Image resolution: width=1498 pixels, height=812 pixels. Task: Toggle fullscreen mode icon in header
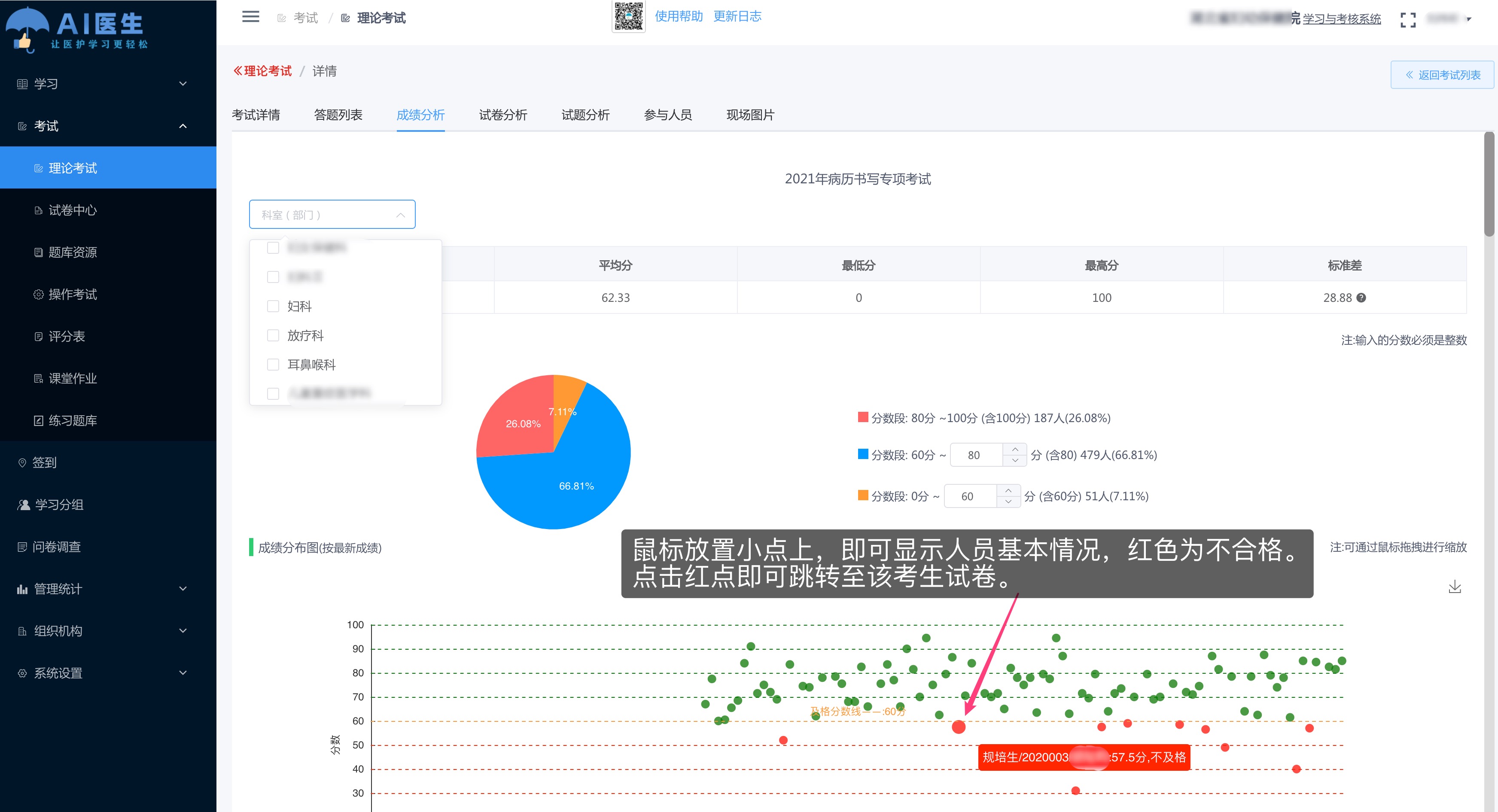tap(1408, 20)
